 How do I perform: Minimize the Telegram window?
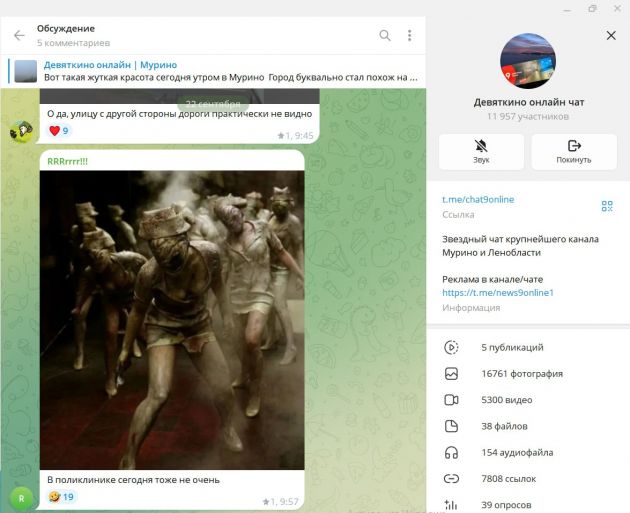(x=567, y=9)
